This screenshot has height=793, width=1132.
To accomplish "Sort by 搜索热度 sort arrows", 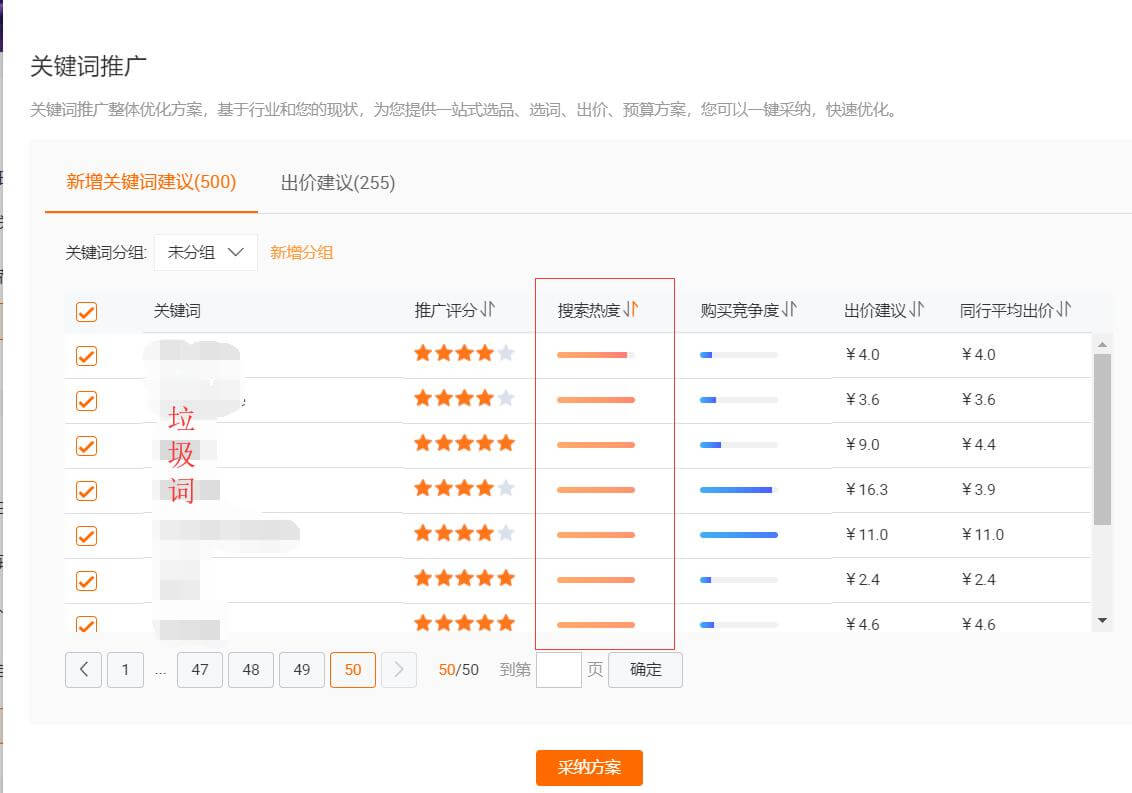I will (630, 310).
